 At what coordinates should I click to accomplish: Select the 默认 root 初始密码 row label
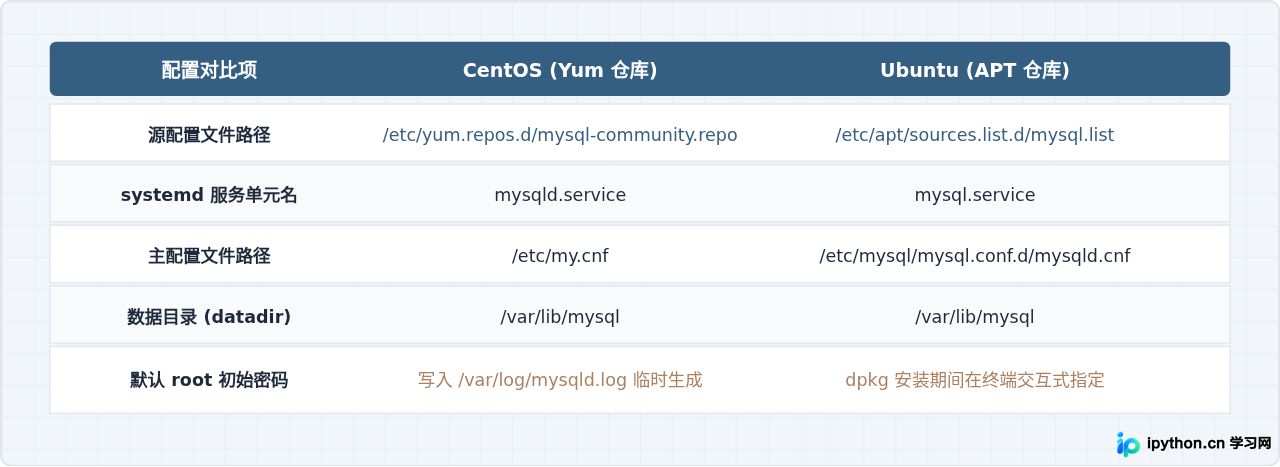(x=209, y=380)
